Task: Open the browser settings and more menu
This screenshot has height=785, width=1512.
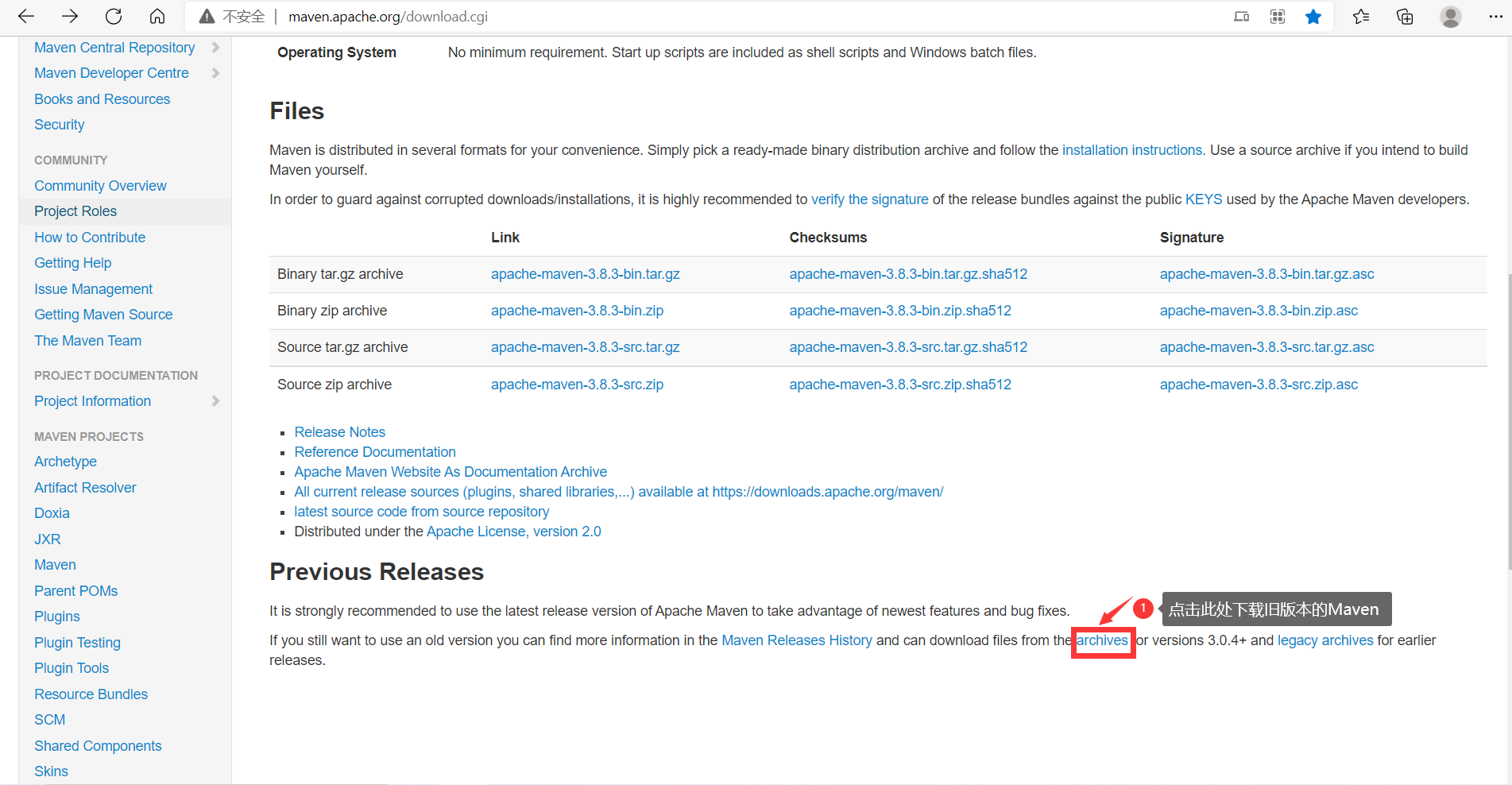Action: tap(1495, 17)
